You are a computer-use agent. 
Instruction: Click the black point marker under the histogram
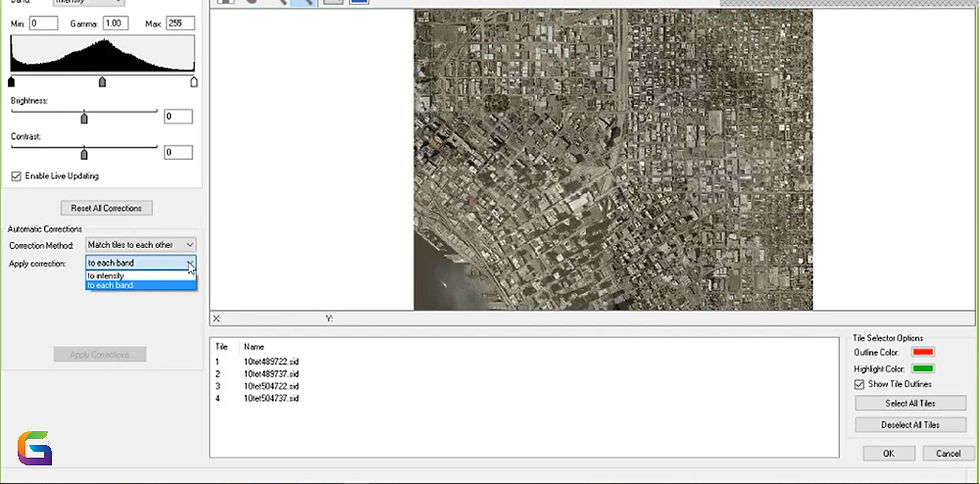pos(12,82)
